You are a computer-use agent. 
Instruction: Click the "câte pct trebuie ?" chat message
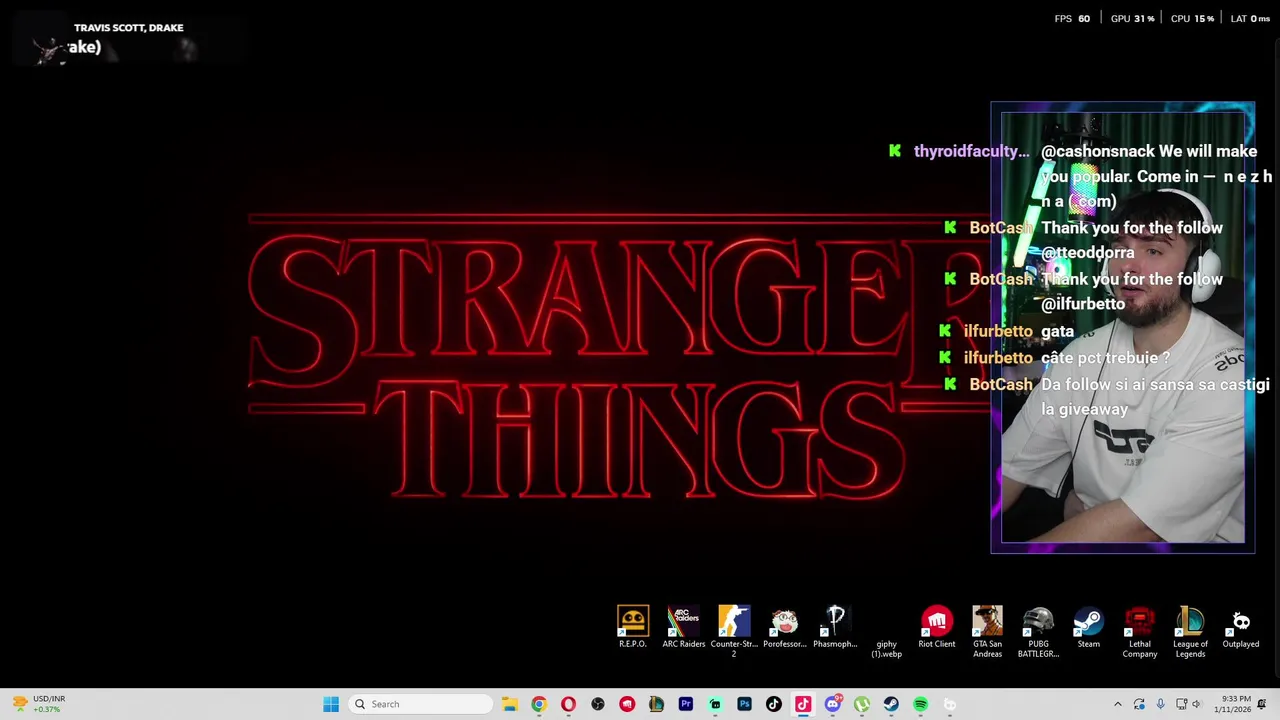pos(1106,358)
